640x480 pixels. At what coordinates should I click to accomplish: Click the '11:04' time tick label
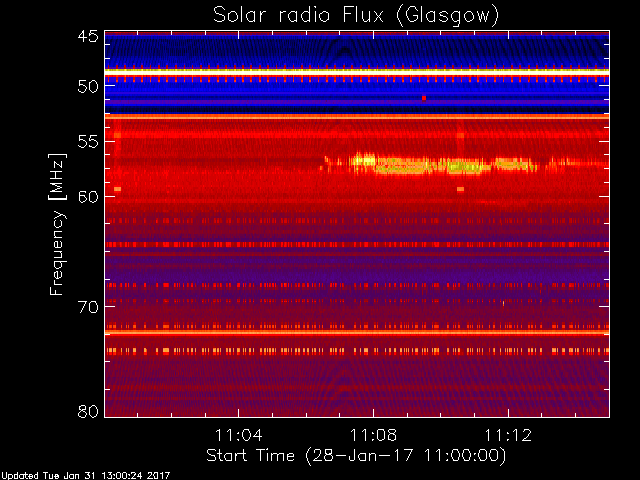[238, 435]
